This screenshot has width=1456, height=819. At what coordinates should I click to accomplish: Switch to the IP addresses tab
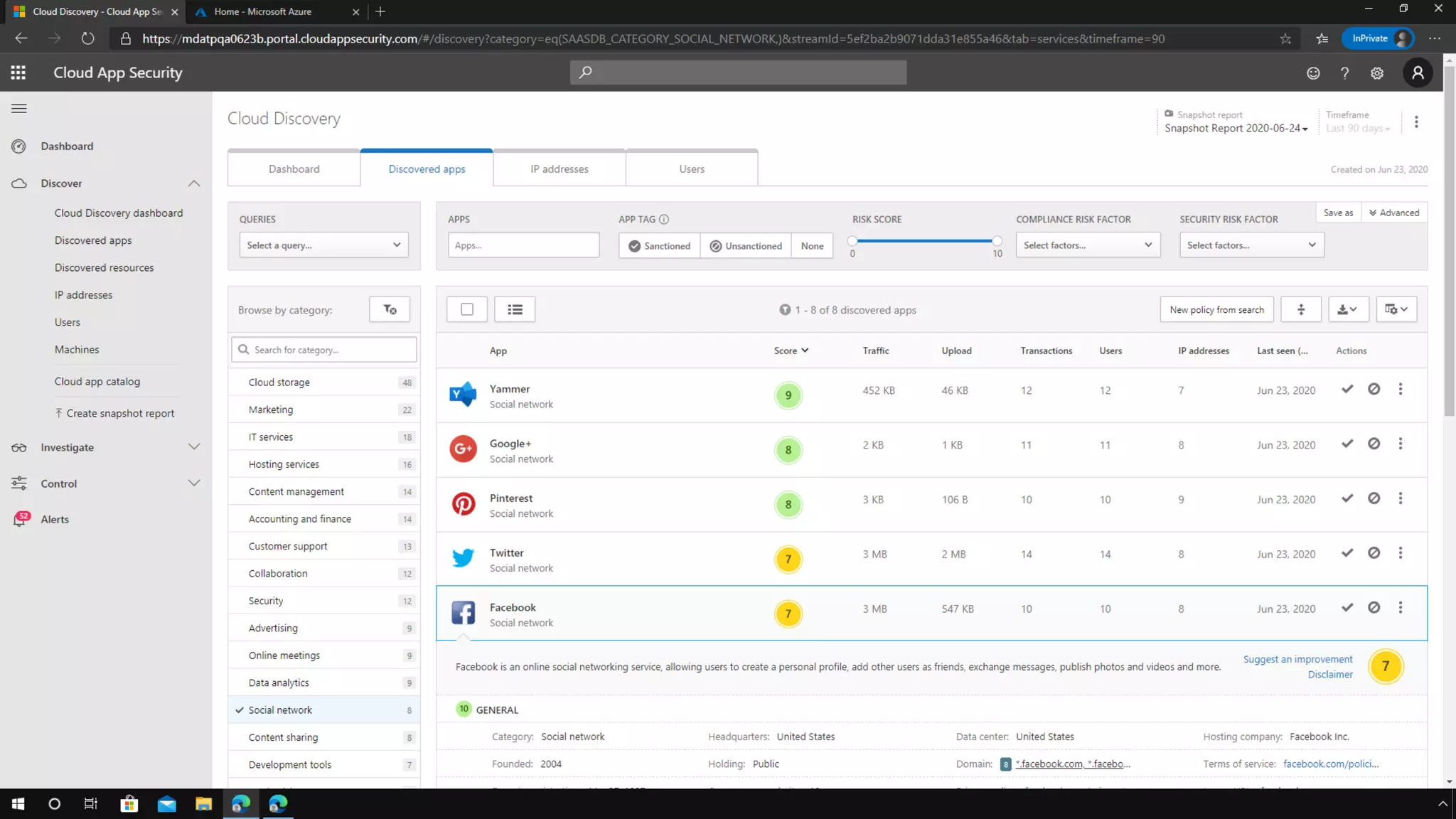[559, 169]
